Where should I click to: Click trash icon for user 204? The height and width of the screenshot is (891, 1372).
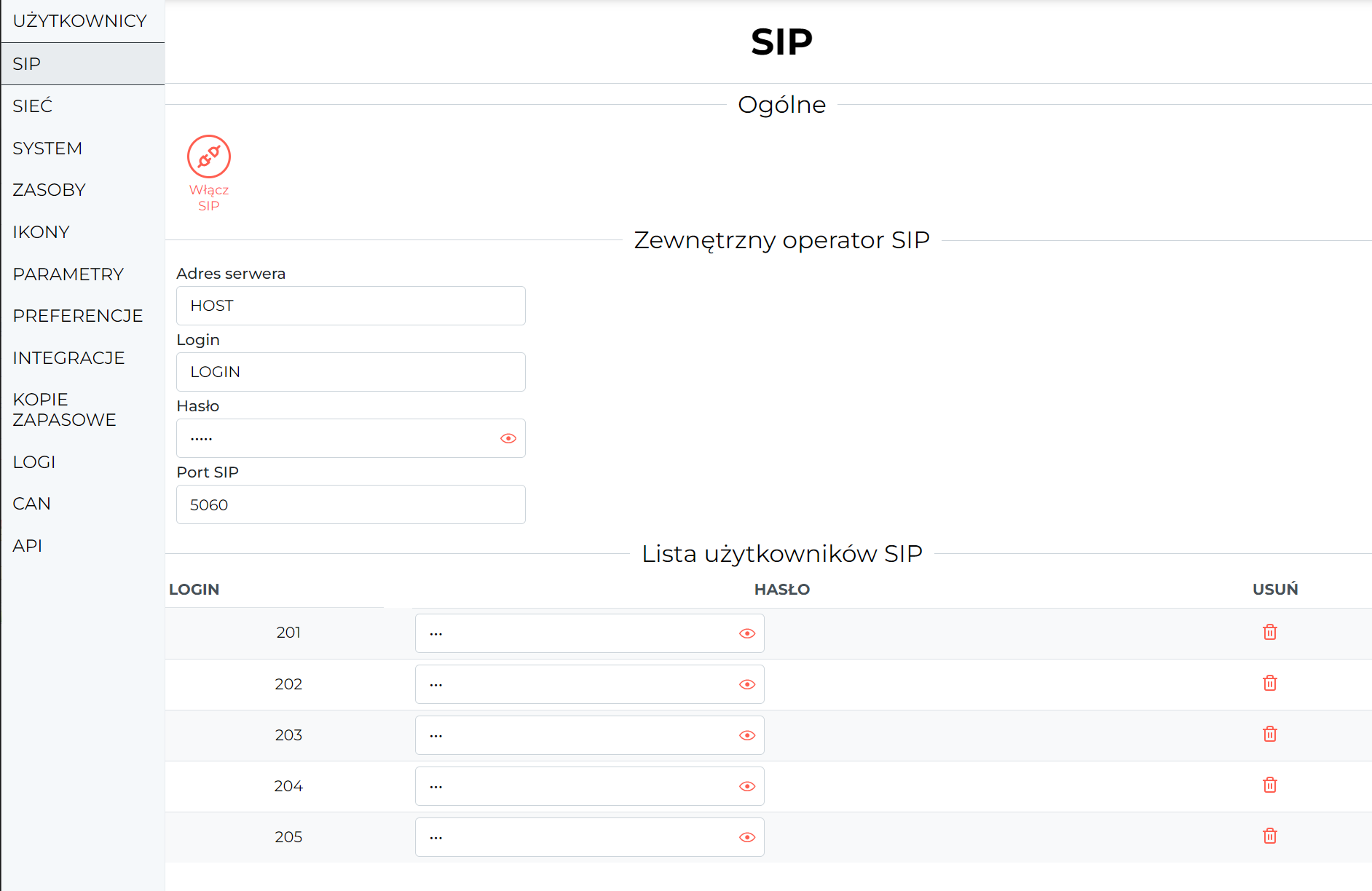tap(1270, 785)
